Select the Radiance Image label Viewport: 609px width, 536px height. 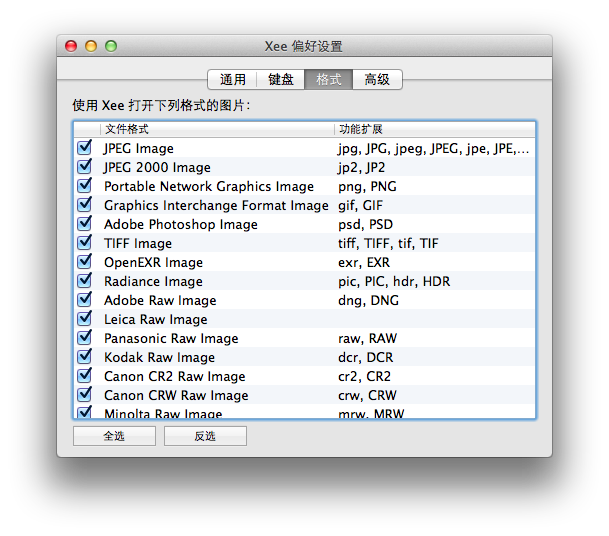pyautogui.click(x=153, y=282)
